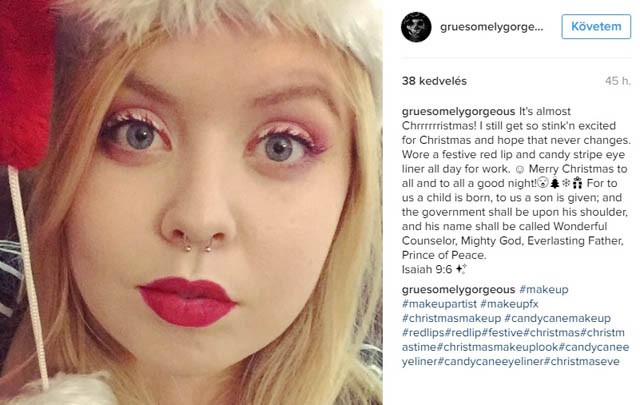Open the caption author name gruesomelygorgeous

point(458,111)
